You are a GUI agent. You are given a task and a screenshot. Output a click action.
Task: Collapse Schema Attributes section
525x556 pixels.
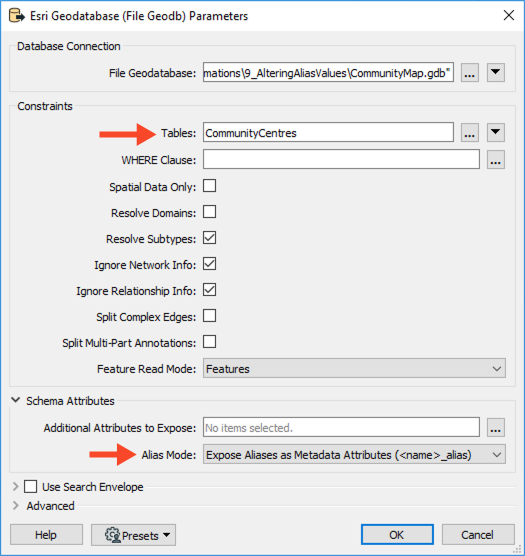[x=15, y=400]
